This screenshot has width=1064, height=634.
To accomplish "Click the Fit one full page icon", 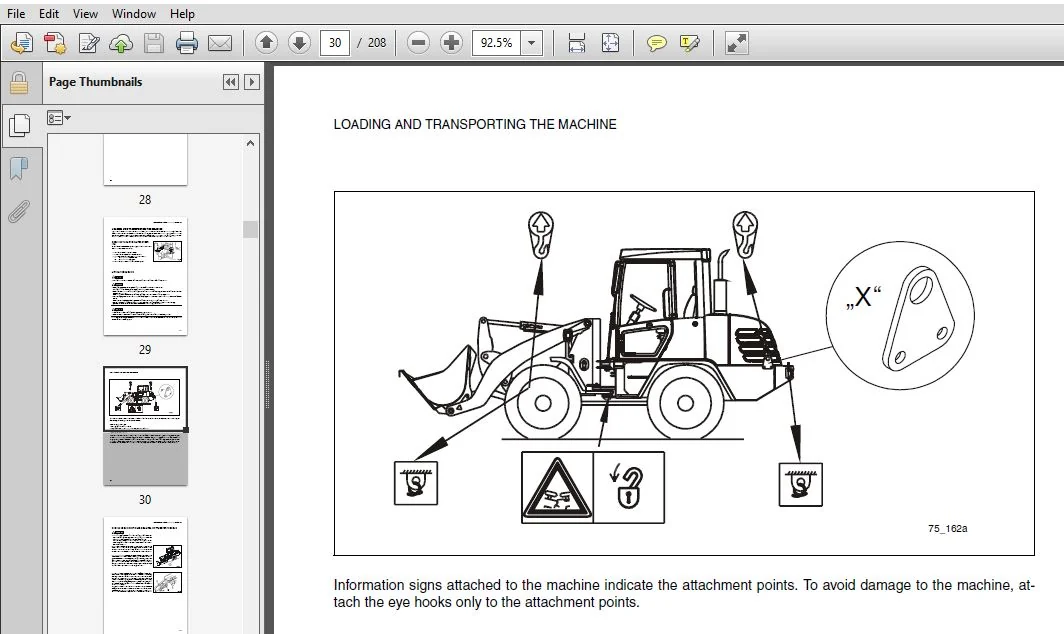I will (610, 43).
